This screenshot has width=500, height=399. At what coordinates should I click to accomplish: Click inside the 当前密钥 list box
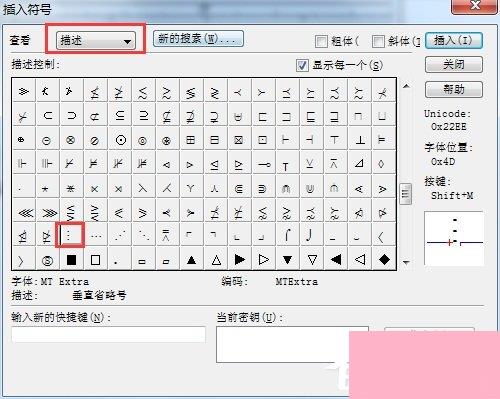point(292,344)
